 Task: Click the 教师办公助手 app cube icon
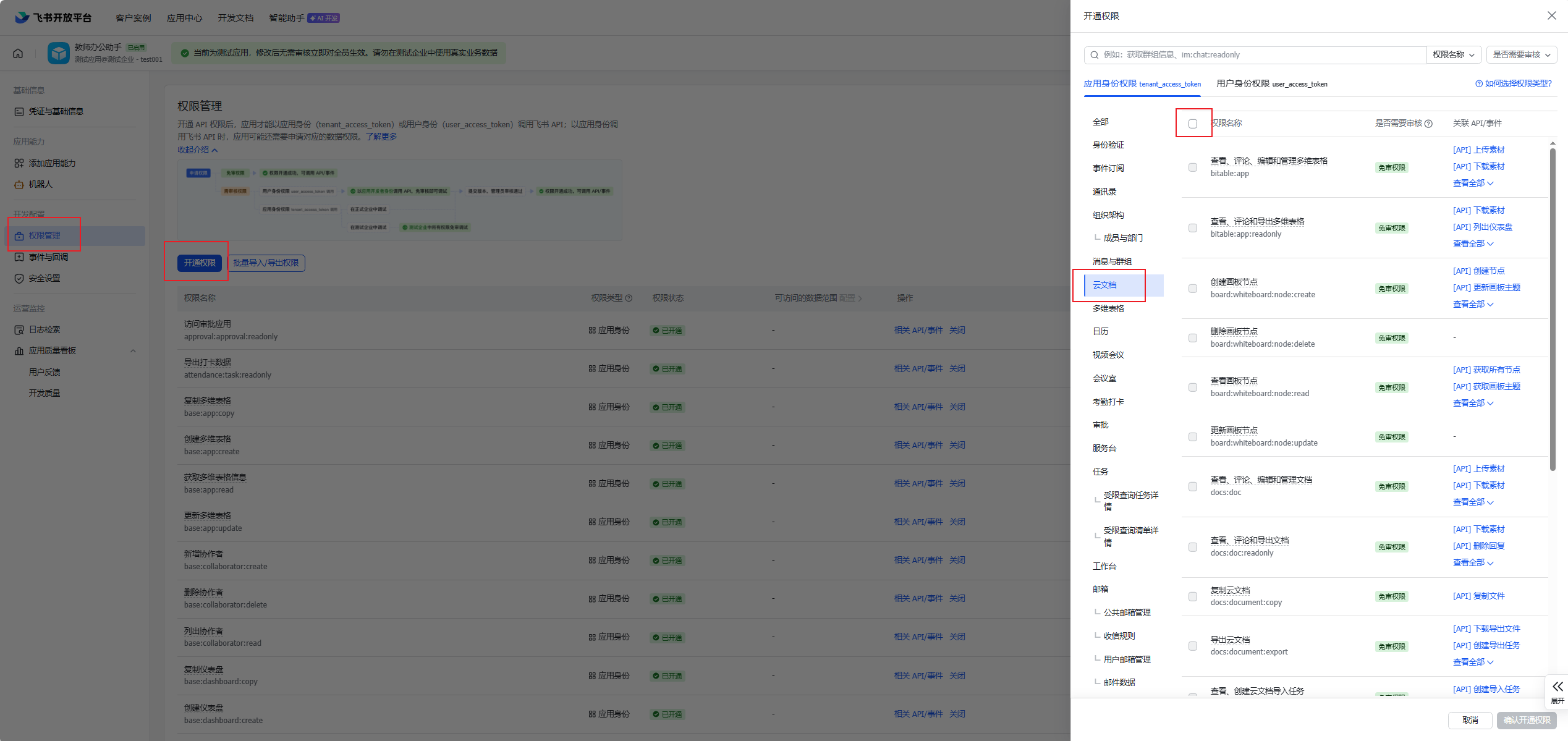59,53
